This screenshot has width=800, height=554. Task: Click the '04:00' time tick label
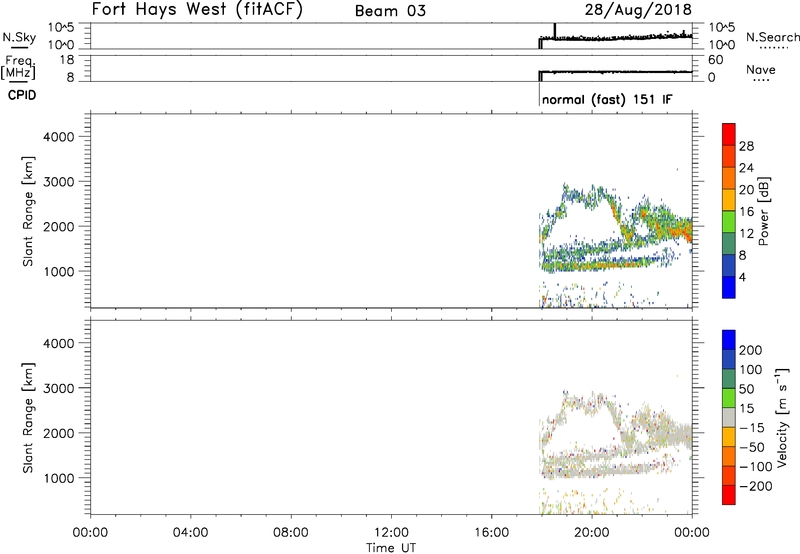pos(191,533)
